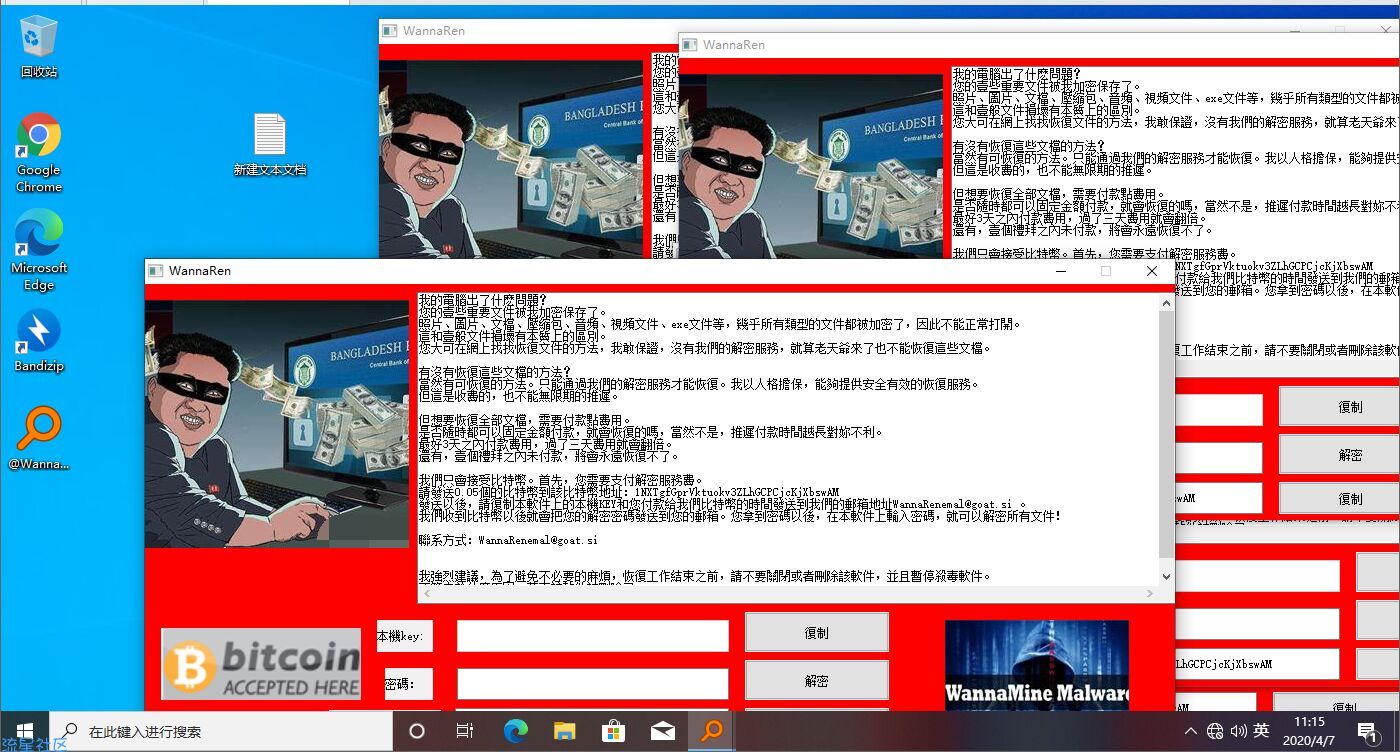
Task: Click the 我強烈建議 advice line in front window
Action: point(705,577)
